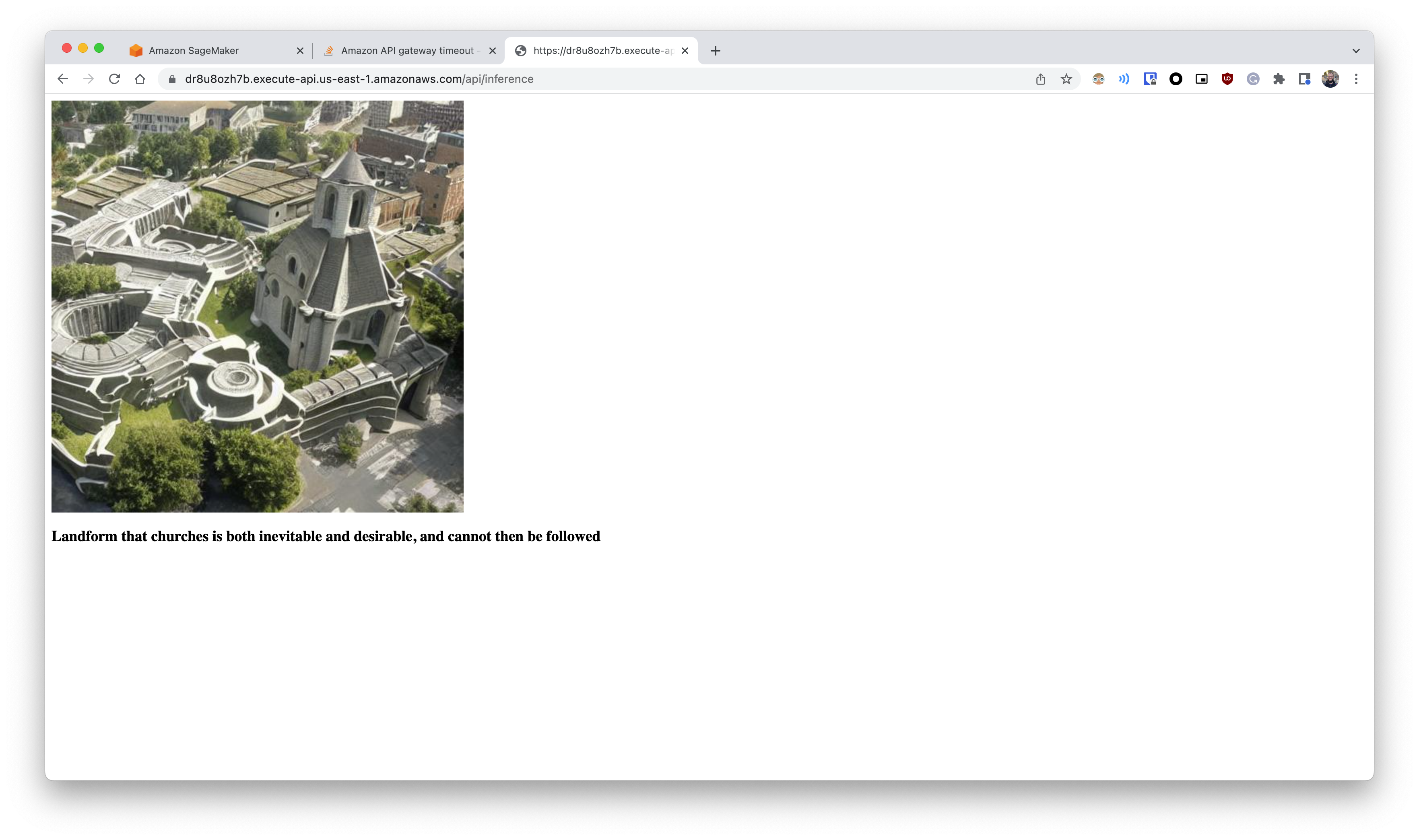Expand the tab search chevron
Viewport: 1419px width, 840px height.
[1355, 51]
